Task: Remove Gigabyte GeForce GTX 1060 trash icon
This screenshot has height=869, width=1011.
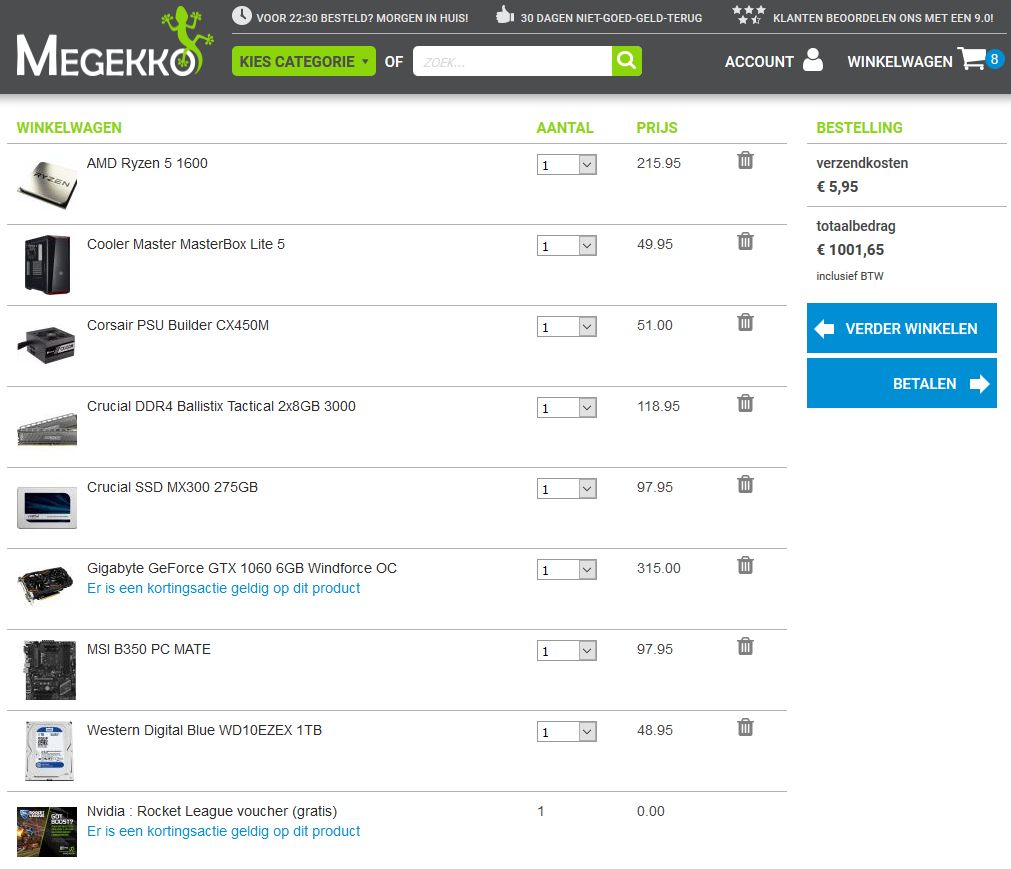Action: (x=745, y=565)
